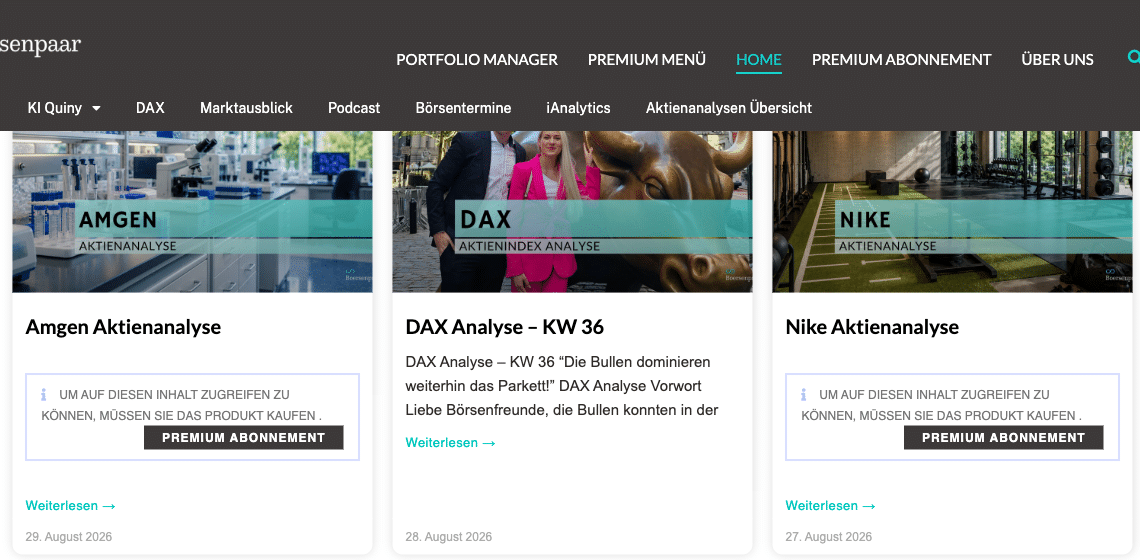Open the Amgen Aktienanalyse headline
The height and width of the screenshot is (560, 1140).
pyautogui.click(x=123, y=327)
